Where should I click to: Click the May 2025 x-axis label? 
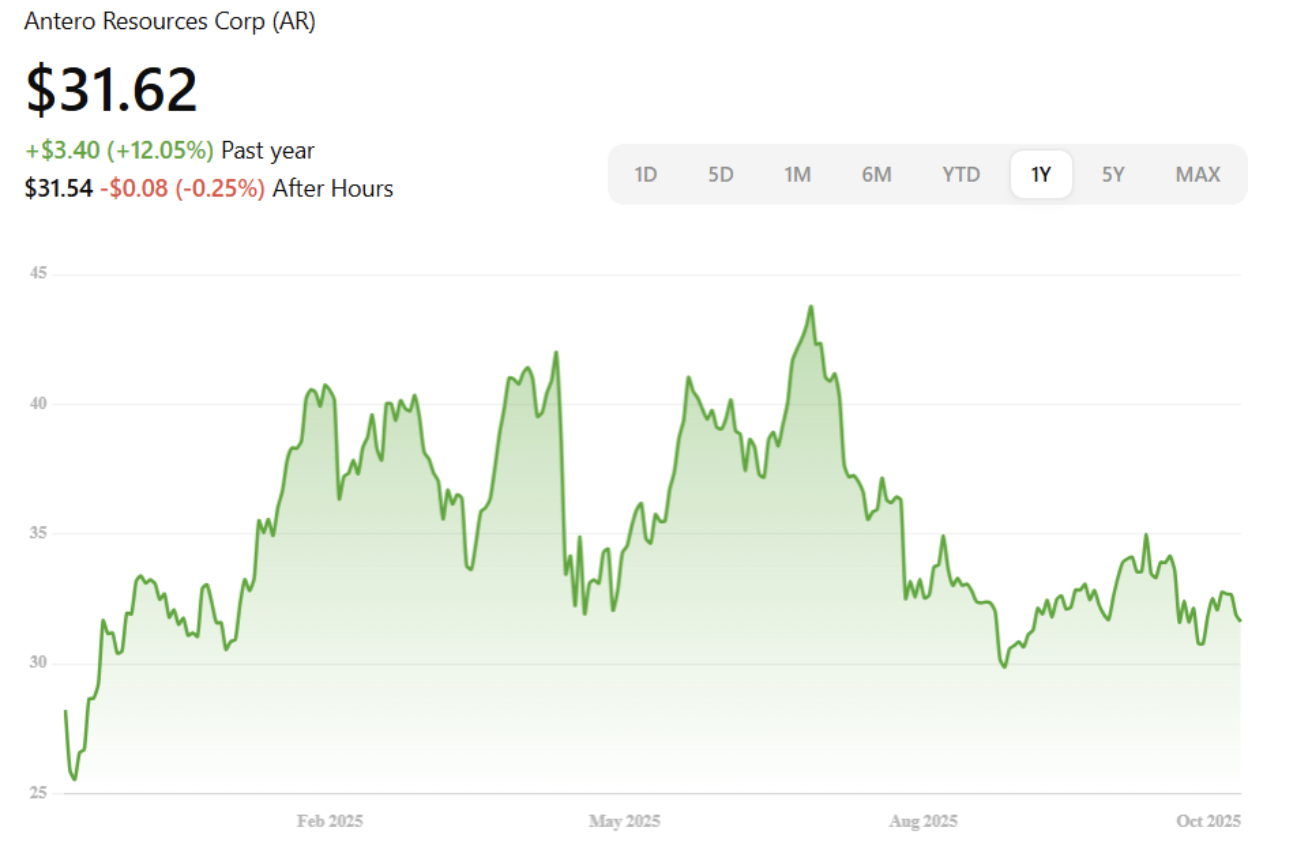[x=624, y=821]
